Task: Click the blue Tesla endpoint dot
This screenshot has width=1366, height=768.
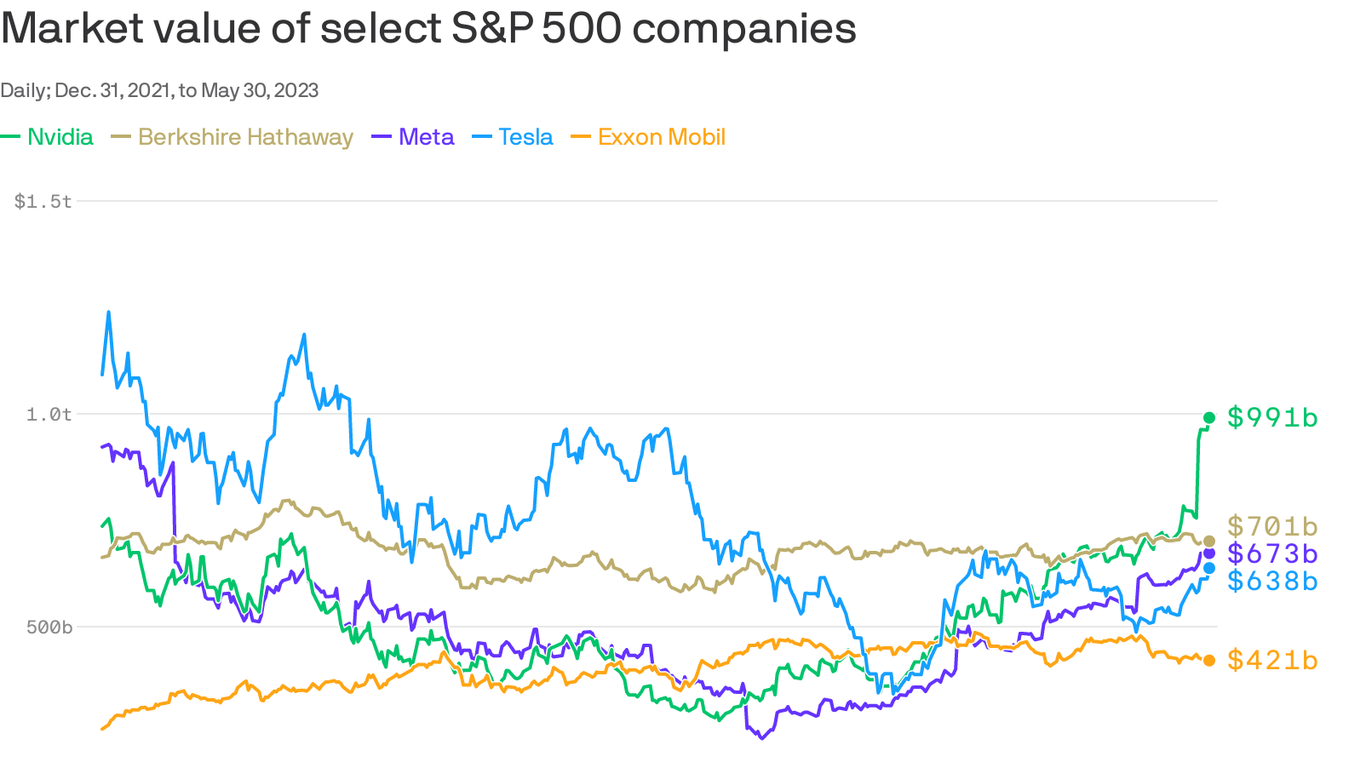Action: tap(1209, 568)
